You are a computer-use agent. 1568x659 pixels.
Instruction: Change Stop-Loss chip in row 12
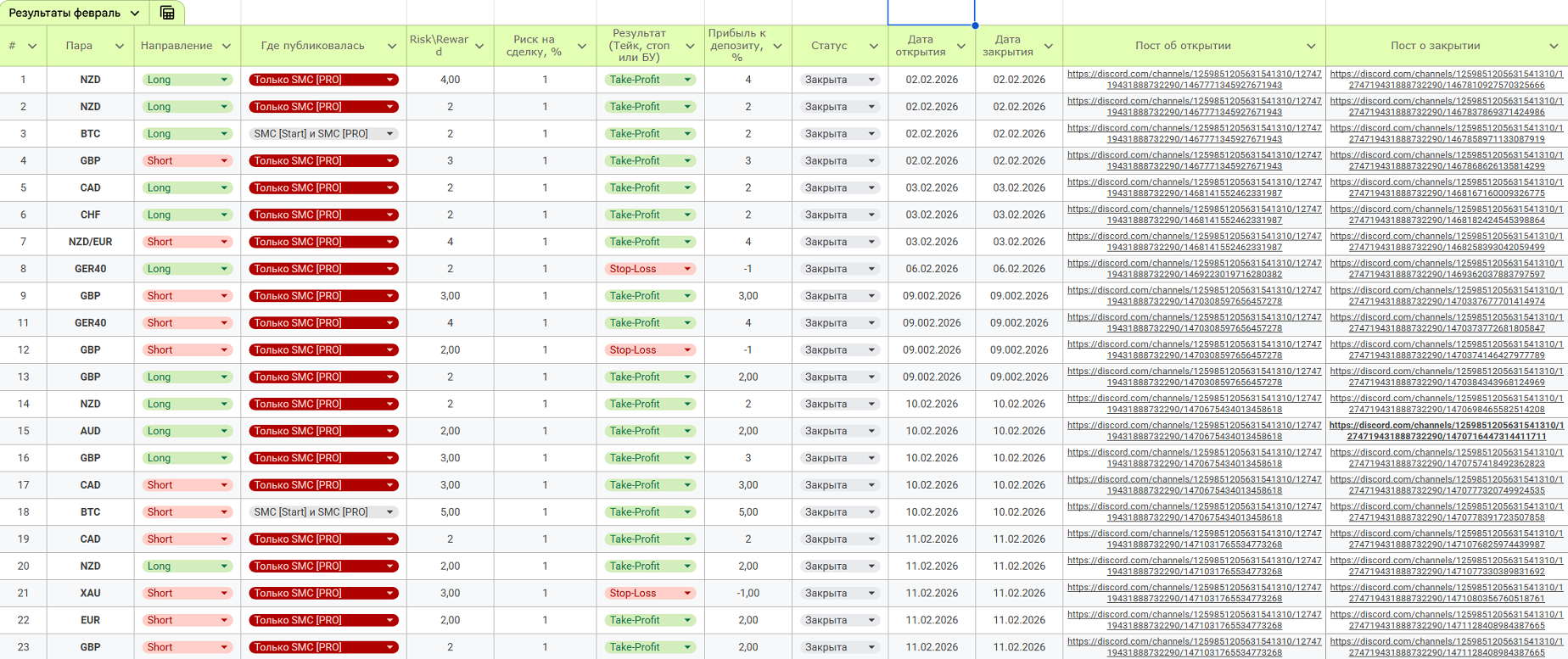coord(650,349)
